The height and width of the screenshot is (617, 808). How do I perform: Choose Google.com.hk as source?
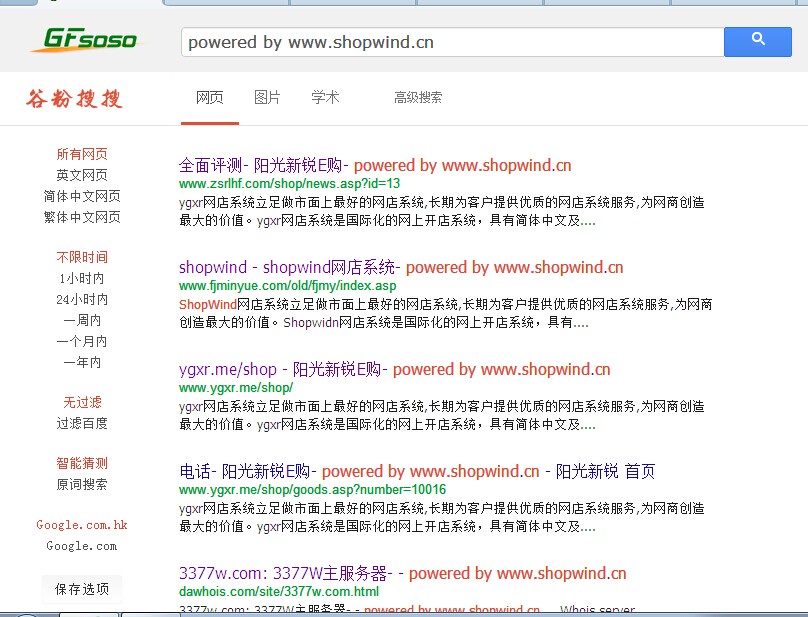click(x=82, y=525)
